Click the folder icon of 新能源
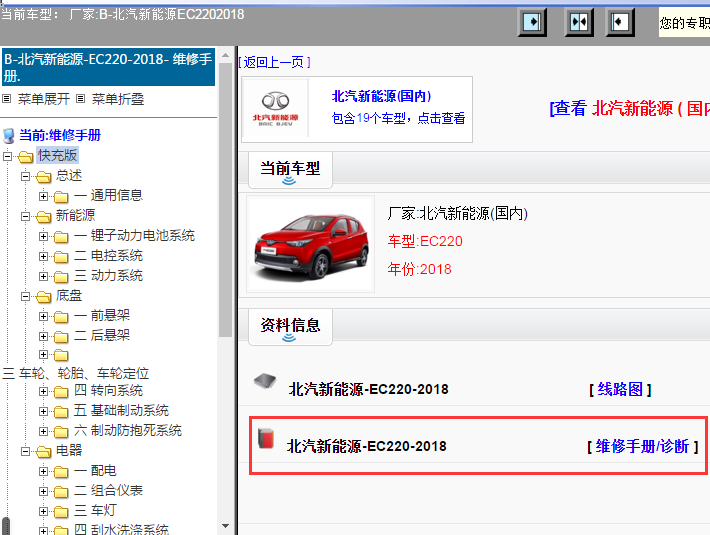 44,216
